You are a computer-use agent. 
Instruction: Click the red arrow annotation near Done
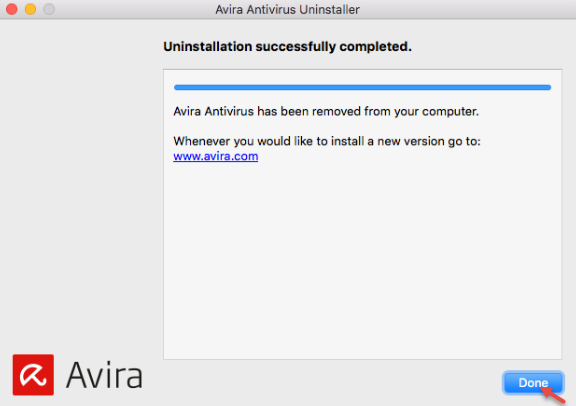[553, 395]
